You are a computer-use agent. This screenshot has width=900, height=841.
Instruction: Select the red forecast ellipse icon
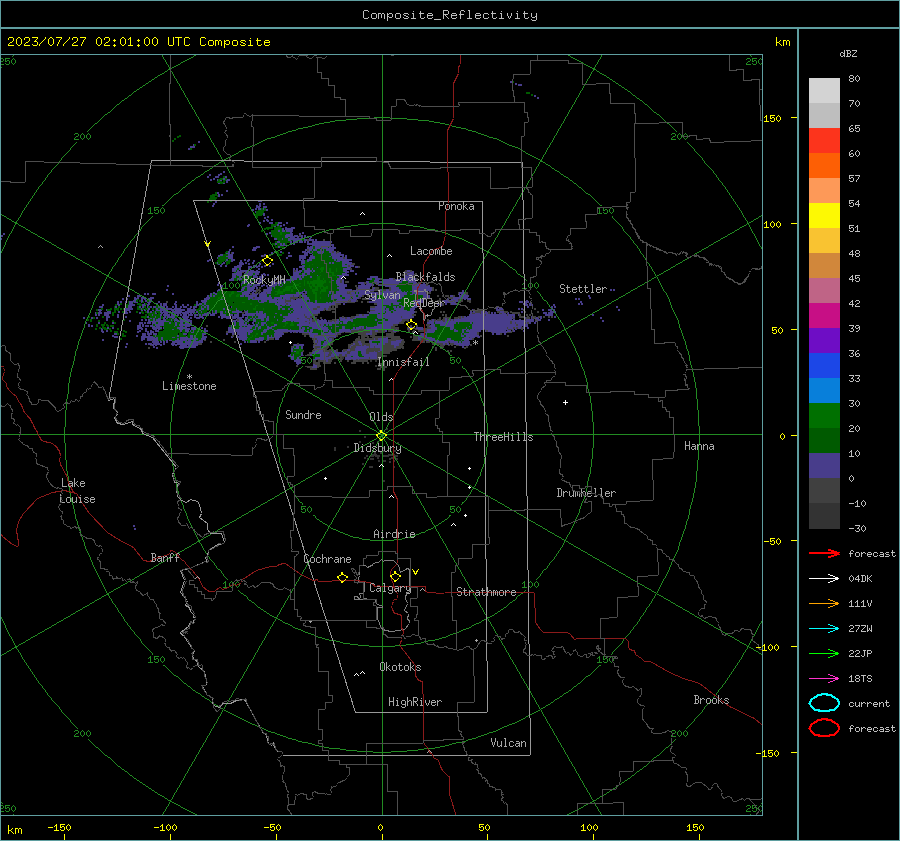[x=824, y=728]
